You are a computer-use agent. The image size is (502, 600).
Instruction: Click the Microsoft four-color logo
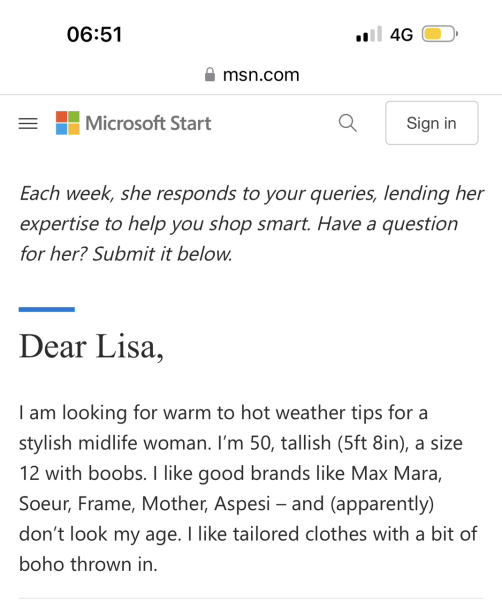68,123
